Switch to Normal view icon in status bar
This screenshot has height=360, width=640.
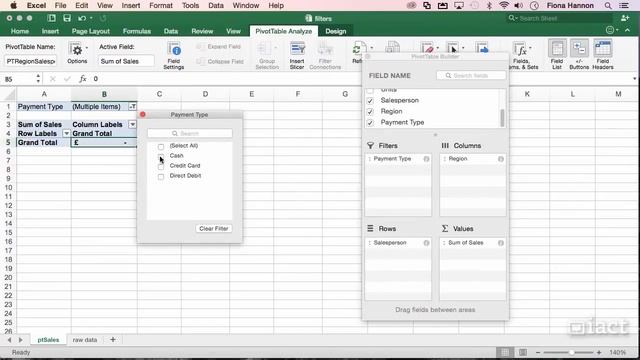[505, 352]
